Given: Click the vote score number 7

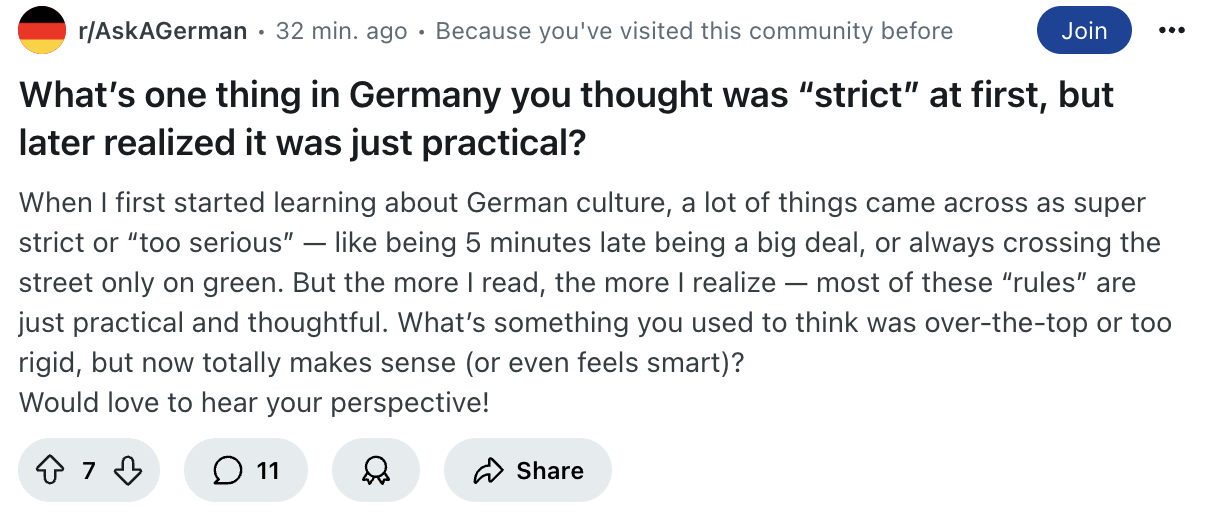Looking at the screenshot, I should point(88,470).
